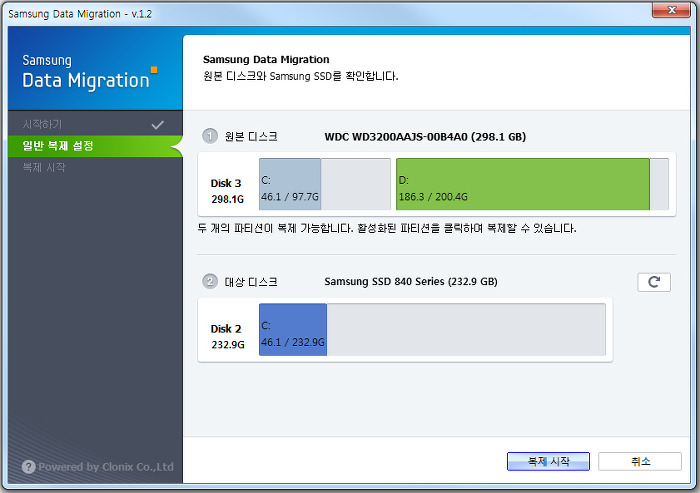700x493 pixels.
Task: Click Samsung SSD 840 Series (232.9 GB) text
Action: coord(411,282)
